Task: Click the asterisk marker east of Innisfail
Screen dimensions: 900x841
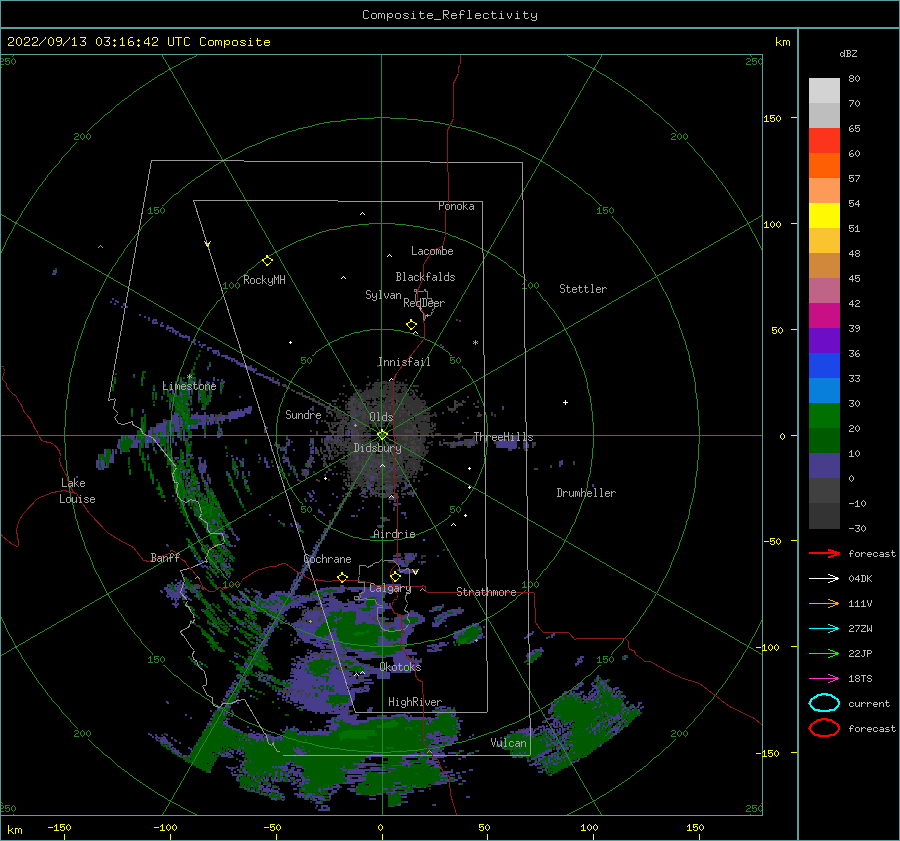Action: click(x=475, y=343)
